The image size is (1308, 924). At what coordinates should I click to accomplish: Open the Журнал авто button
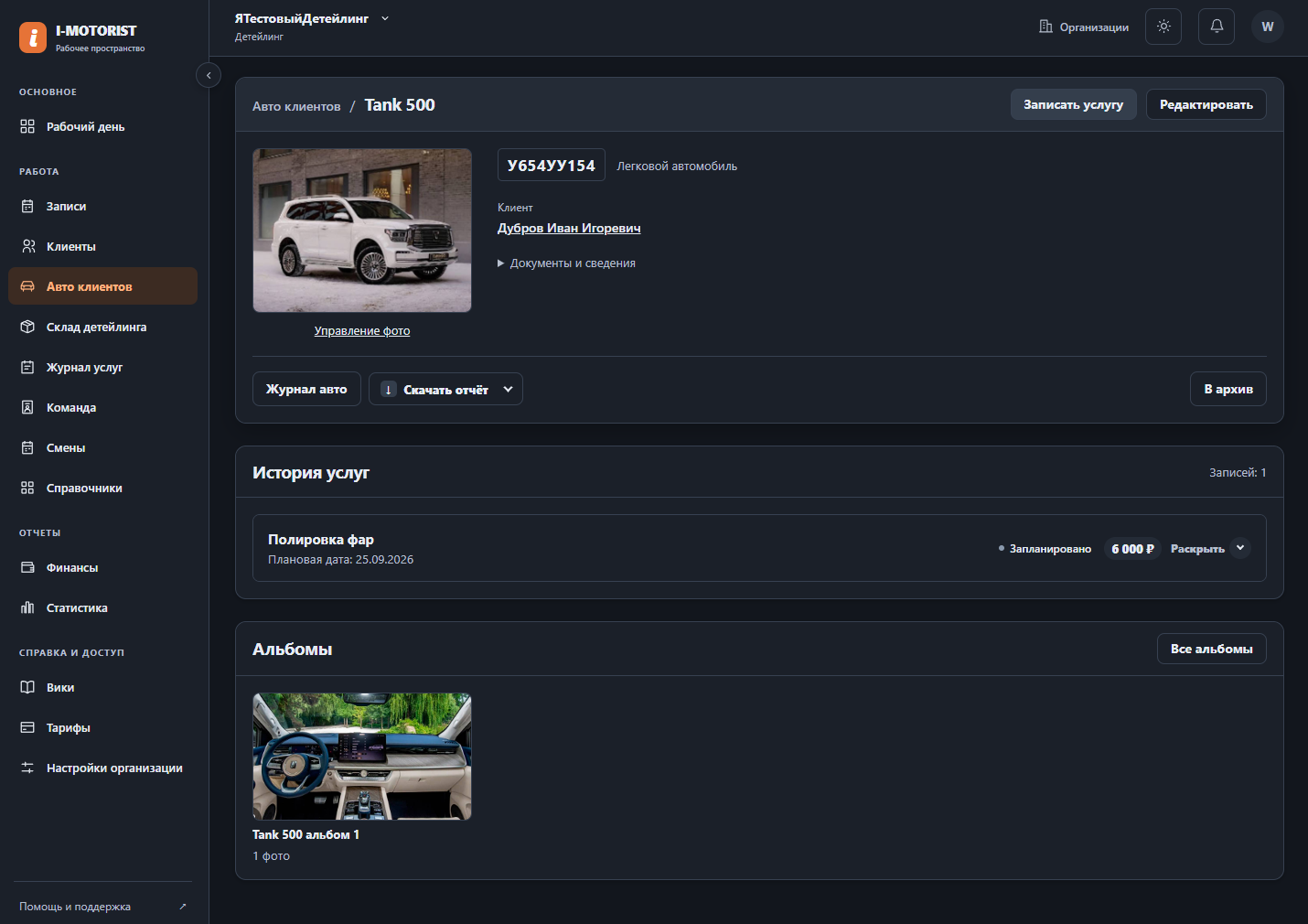(x=306, y=389)
